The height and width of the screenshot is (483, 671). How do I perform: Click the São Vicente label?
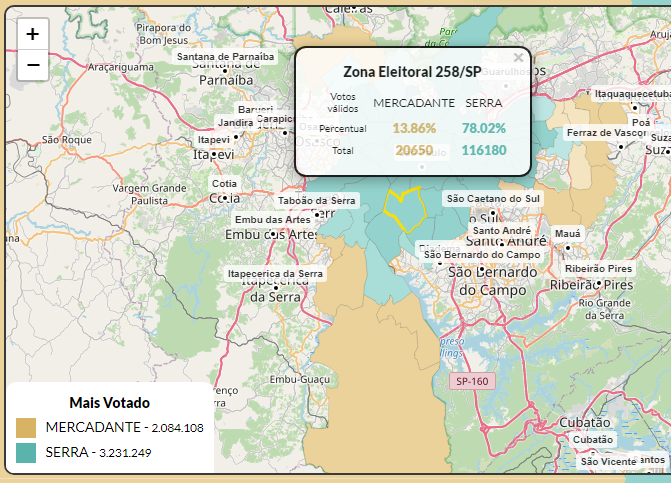click(x=608, y=462)
